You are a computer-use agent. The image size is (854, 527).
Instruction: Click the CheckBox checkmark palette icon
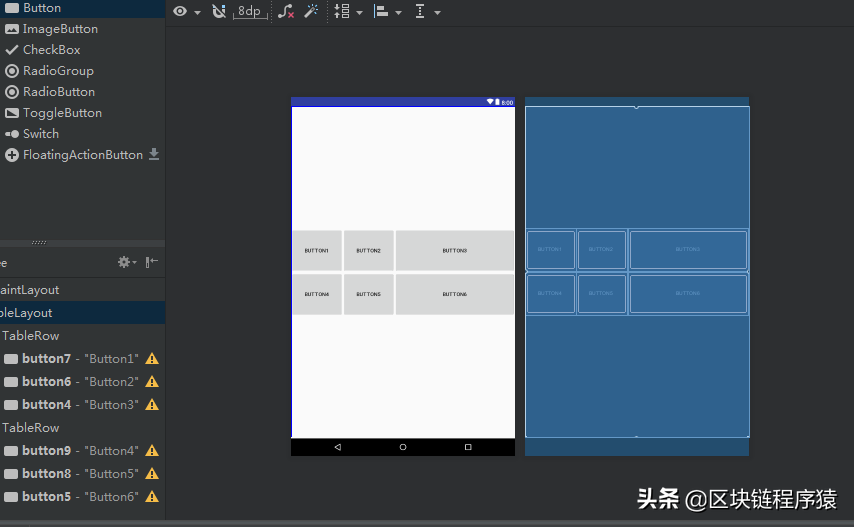pos(11,50)
